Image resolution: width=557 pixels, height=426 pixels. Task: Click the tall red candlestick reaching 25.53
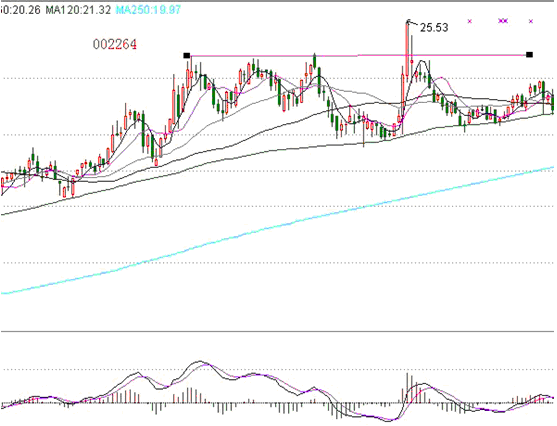point(407,48)
